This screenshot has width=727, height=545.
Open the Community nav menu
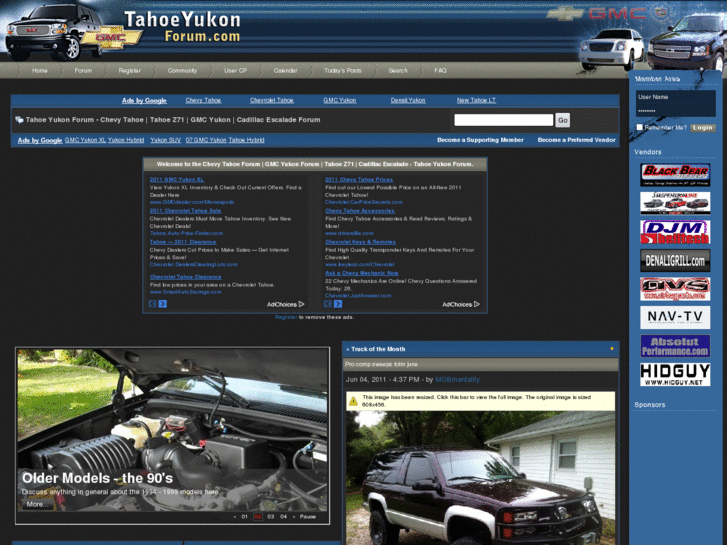[x=182, y=71]
